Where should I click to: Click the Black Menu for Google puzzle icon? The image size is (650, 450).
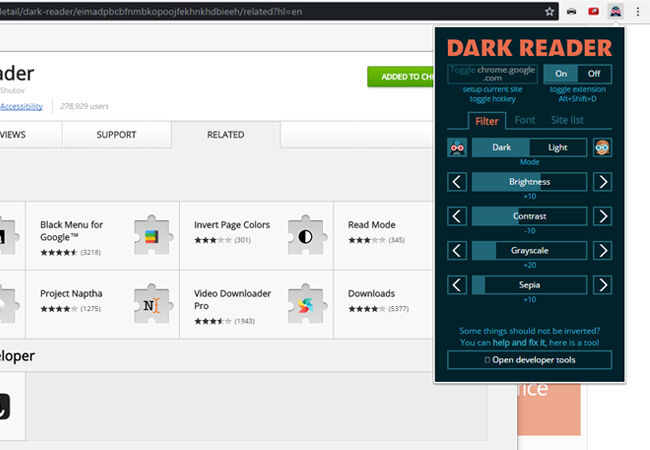(152, 235)
